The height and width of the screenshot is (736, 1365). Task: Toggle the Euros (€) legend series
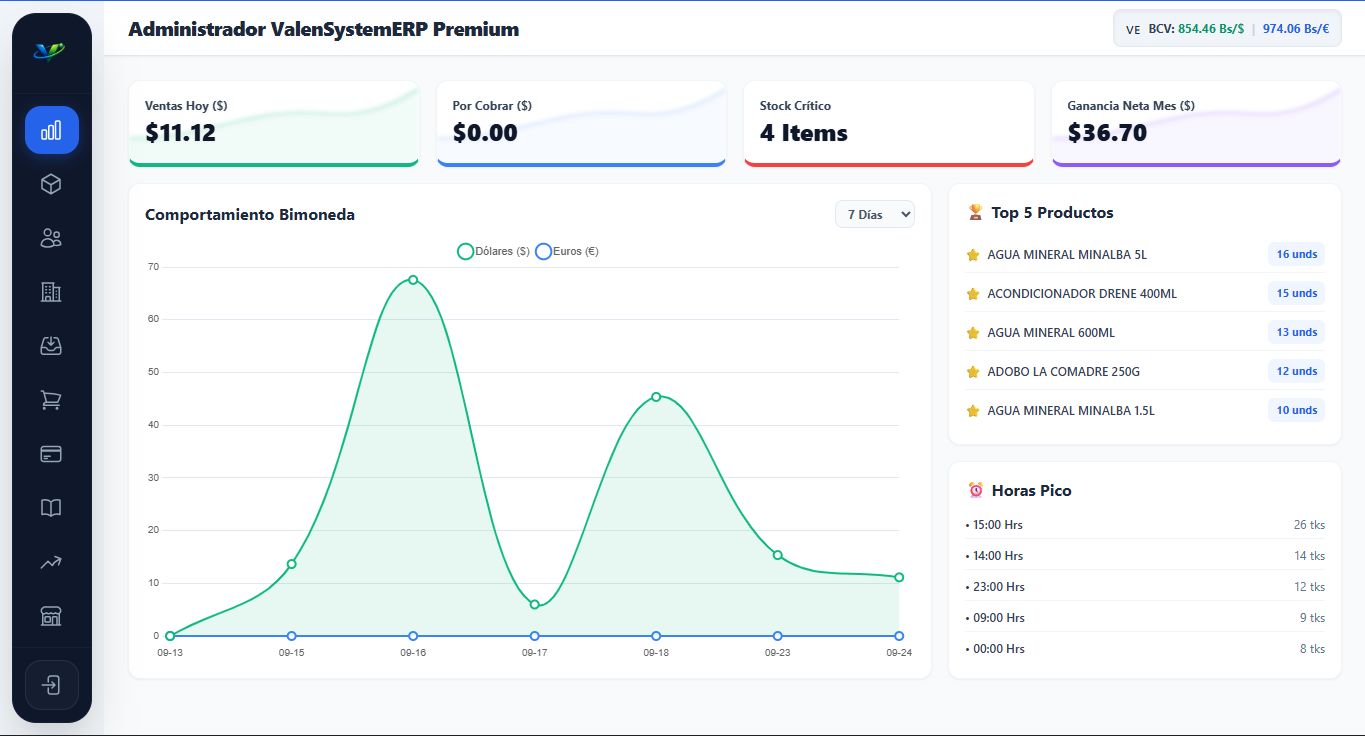click(567, 252)
